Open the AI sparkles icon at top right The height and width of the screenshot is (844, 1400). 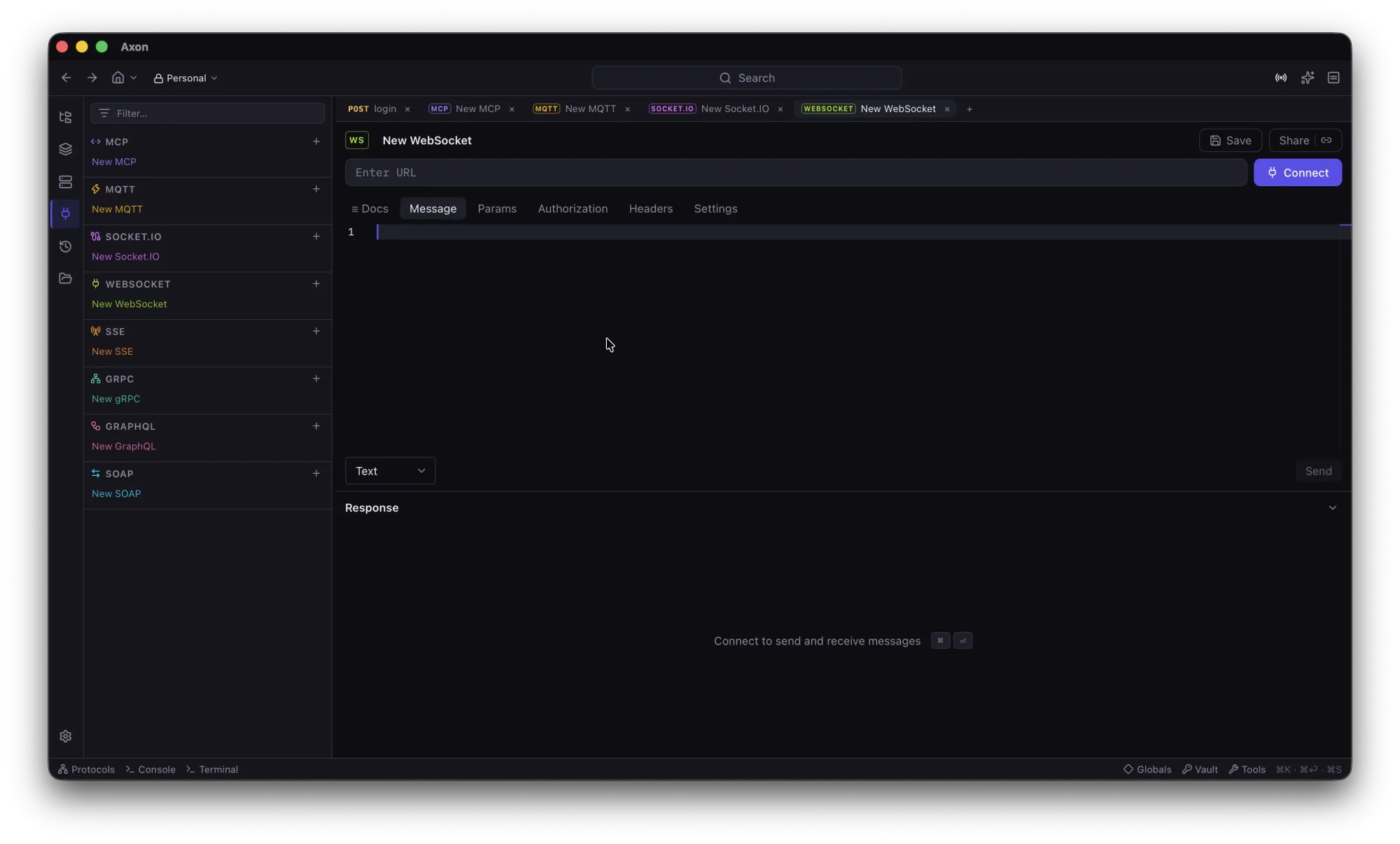(x=1308, y=78)
